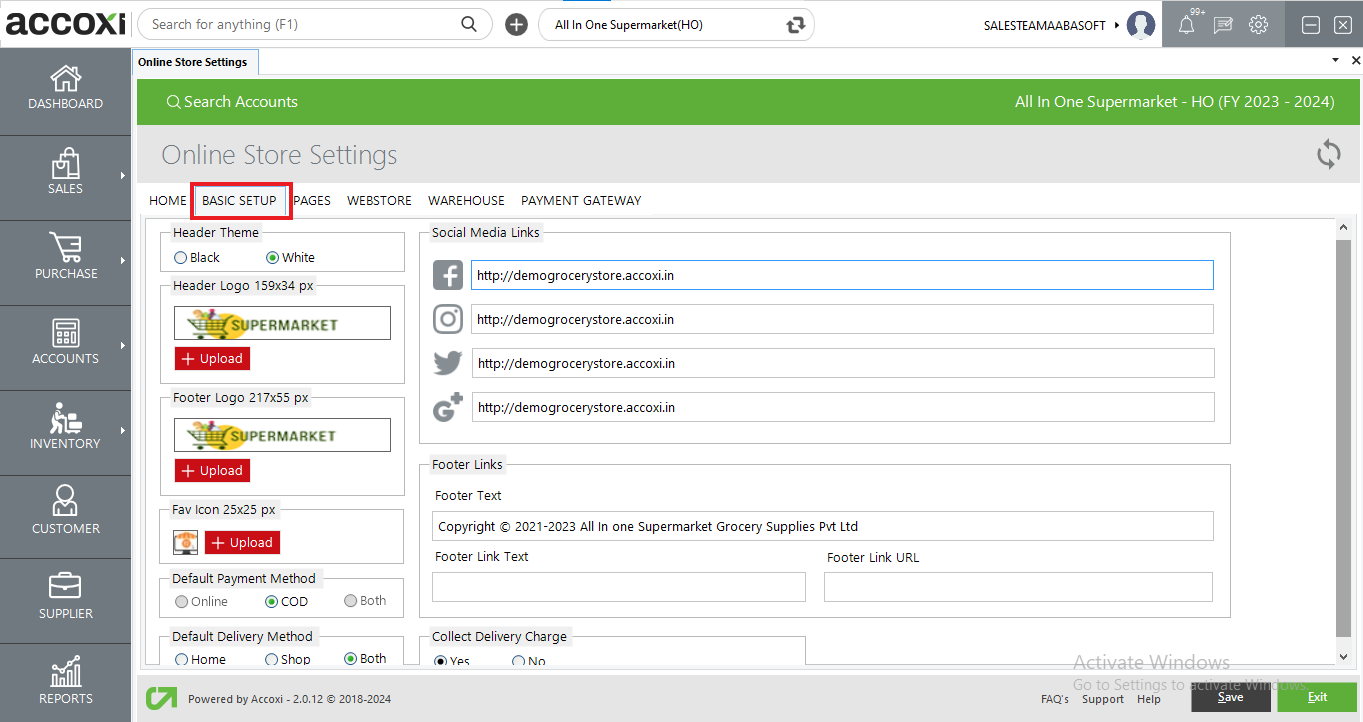This screenshot has width=1363, height=722.
Task: Open the Inventory module from sidebar
Action: tap(65, 430)
